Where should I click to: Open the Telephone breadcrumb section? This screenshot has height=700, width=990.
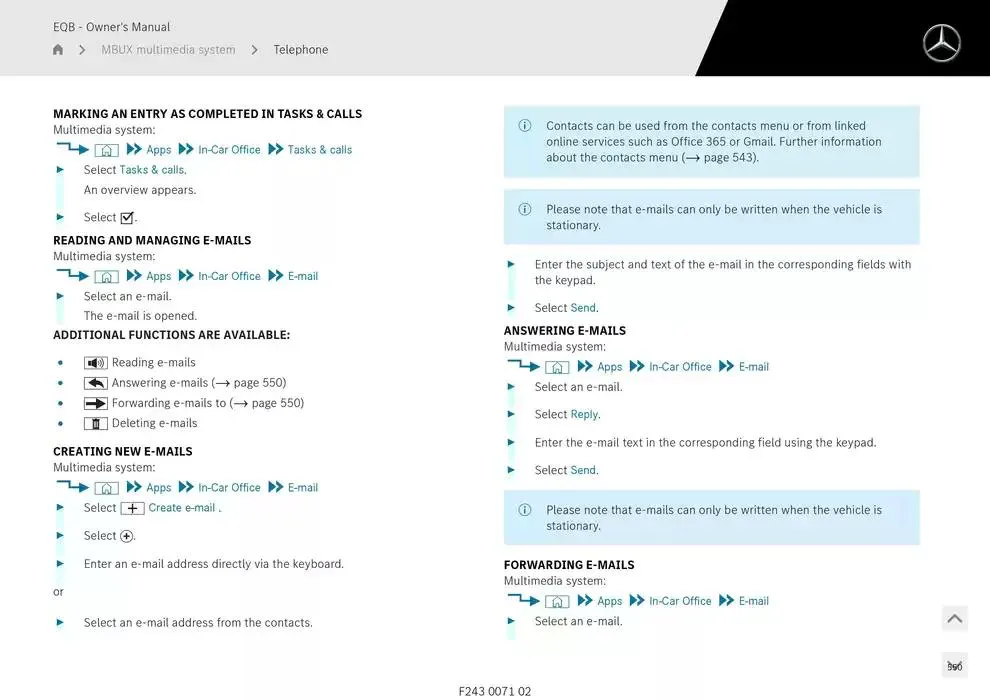[x=301, y=50]
